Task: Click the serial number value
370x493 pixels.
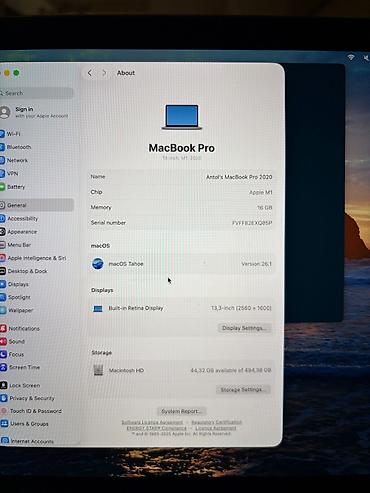Action: coord(252,223)
